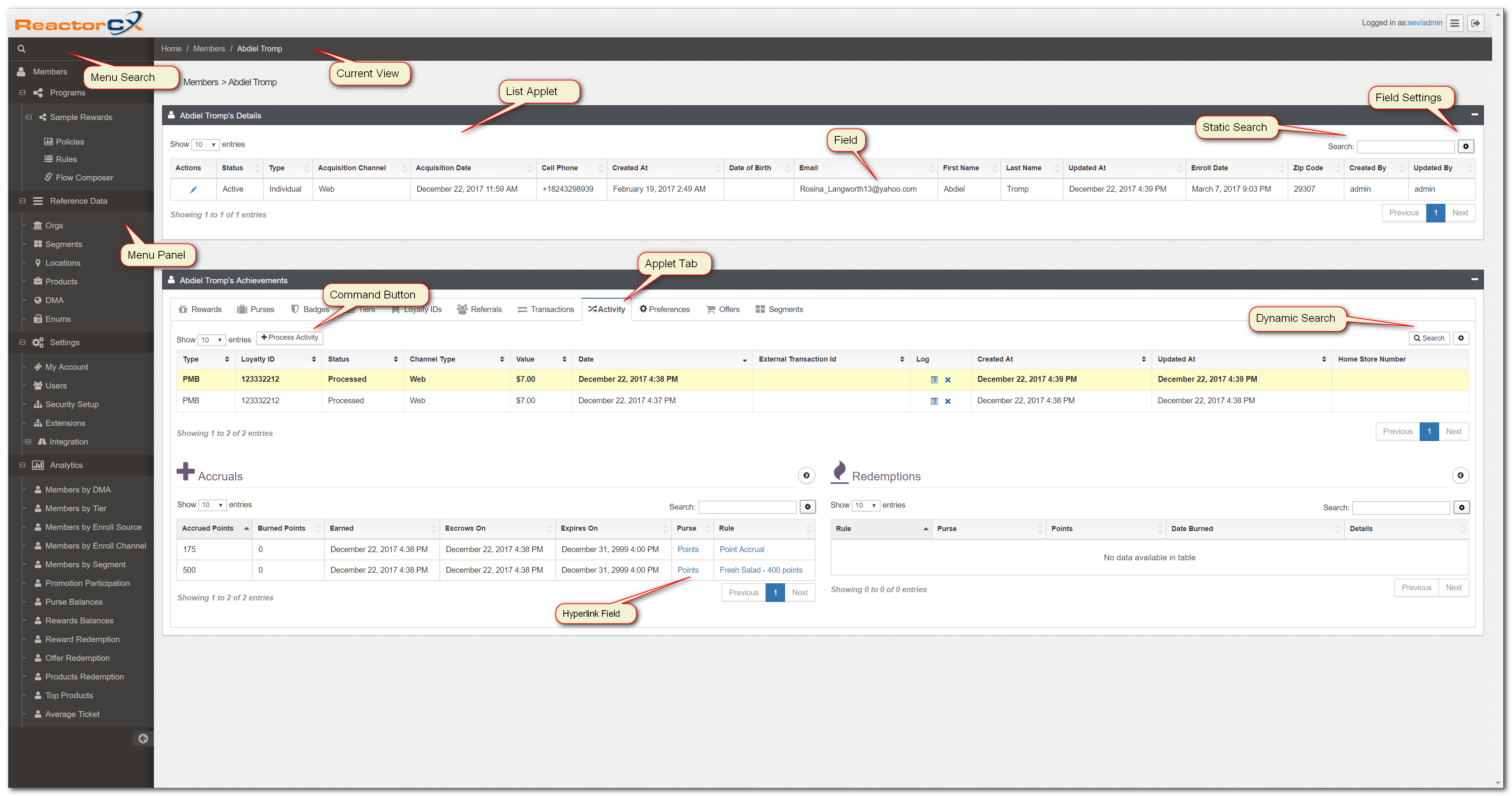1512x796 pixels.
Task: Click the dynamic Search button
Action: click(x=1429, y=338)
